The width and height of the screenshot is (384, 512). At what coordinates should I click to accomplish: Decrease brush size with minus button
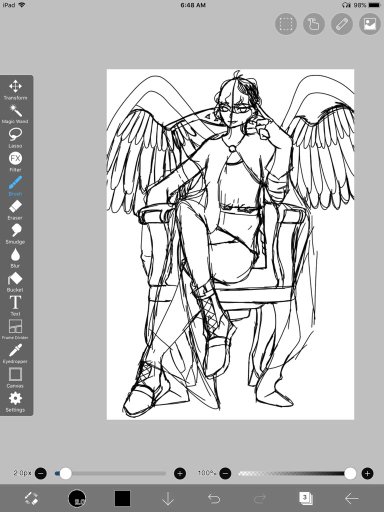pyautogui.click(x=41, y=473)
